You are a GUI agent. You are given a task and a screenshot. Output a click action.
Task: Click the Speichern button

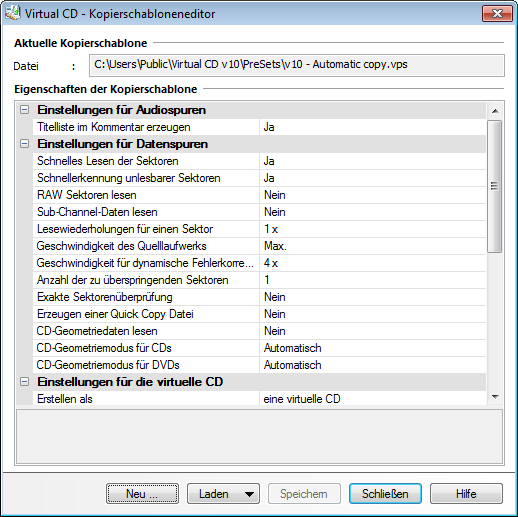click(304, 494)
